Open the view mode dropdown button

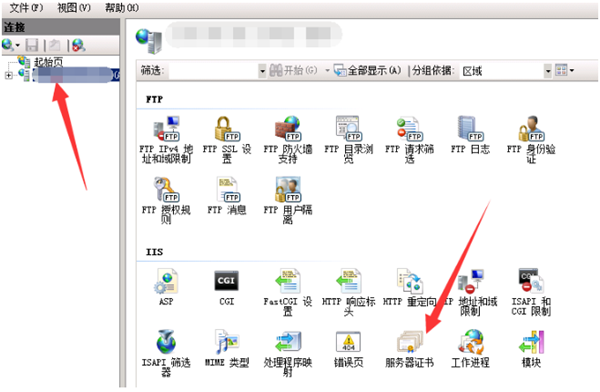(565, 70)
